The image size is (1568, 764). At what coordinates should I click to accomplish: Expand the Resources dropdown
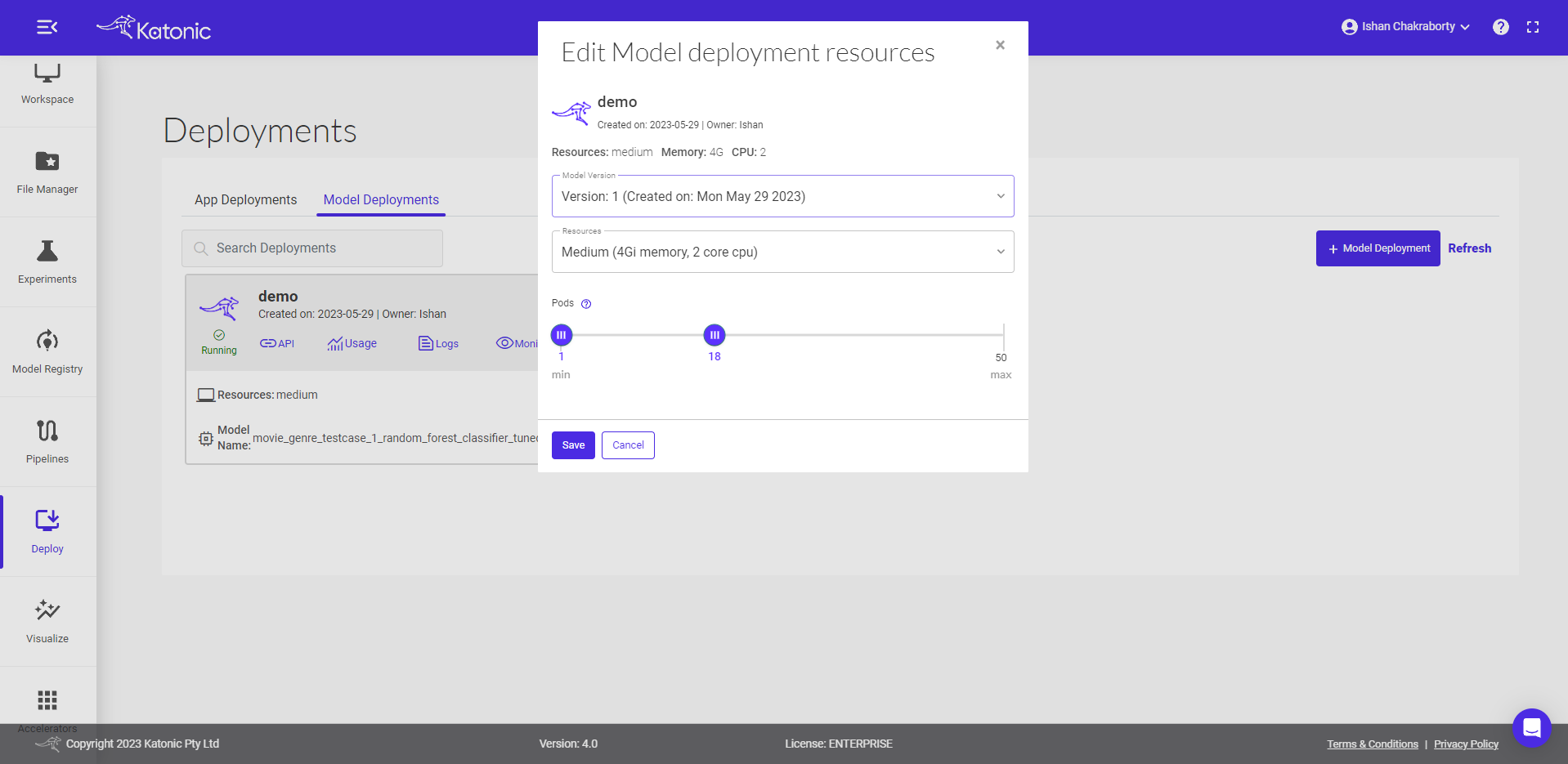point(782,252)
